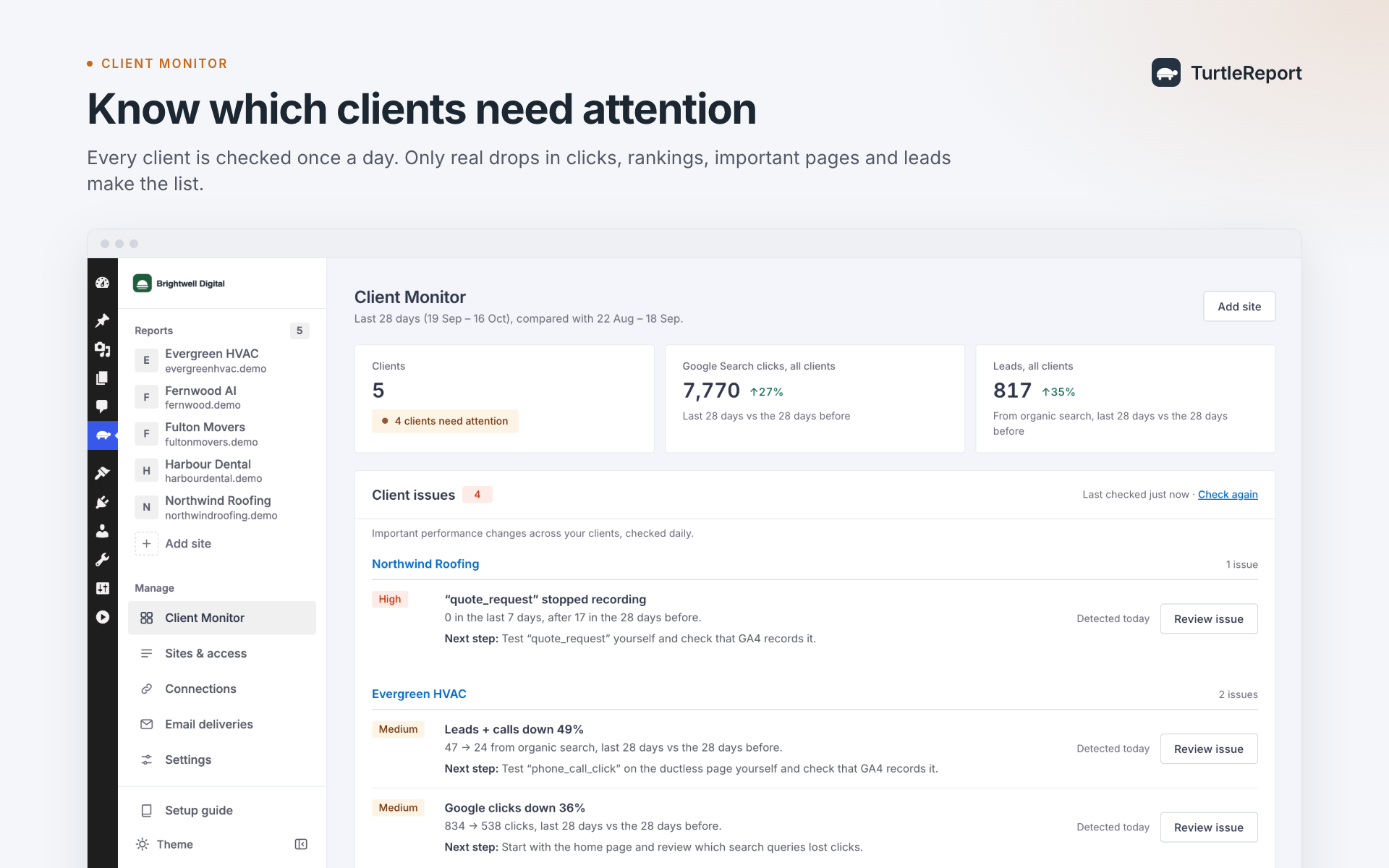
Task: Select the highlighted TurtleReport turtle icon
Action: 102,435
